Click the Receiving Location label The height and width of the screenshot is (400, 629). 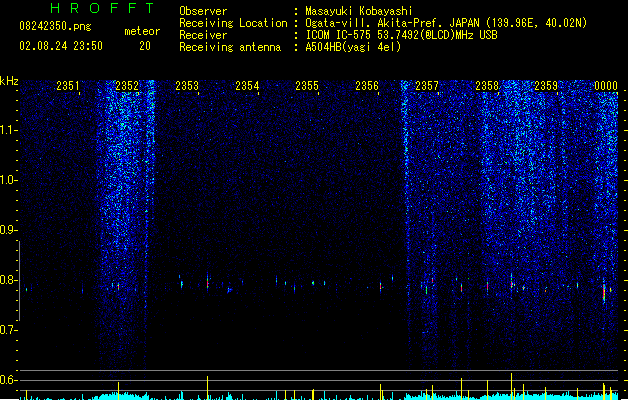(233, 23)
